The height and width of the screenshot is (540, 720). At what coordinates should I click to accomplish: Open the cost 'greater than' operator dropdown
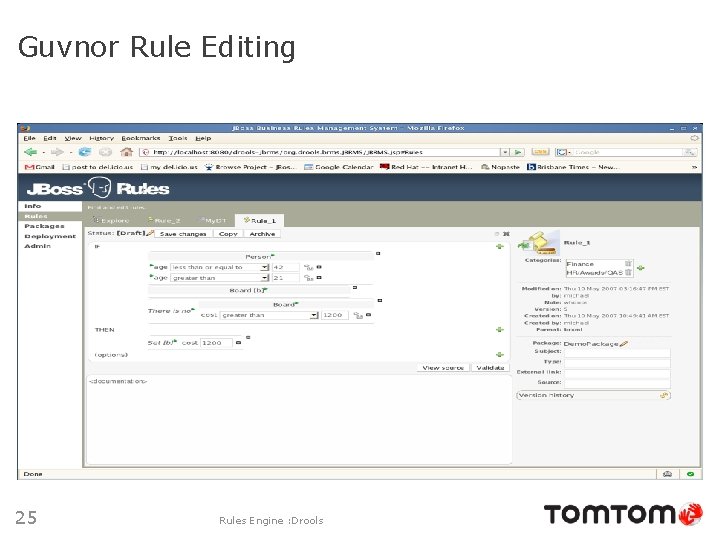314,315
